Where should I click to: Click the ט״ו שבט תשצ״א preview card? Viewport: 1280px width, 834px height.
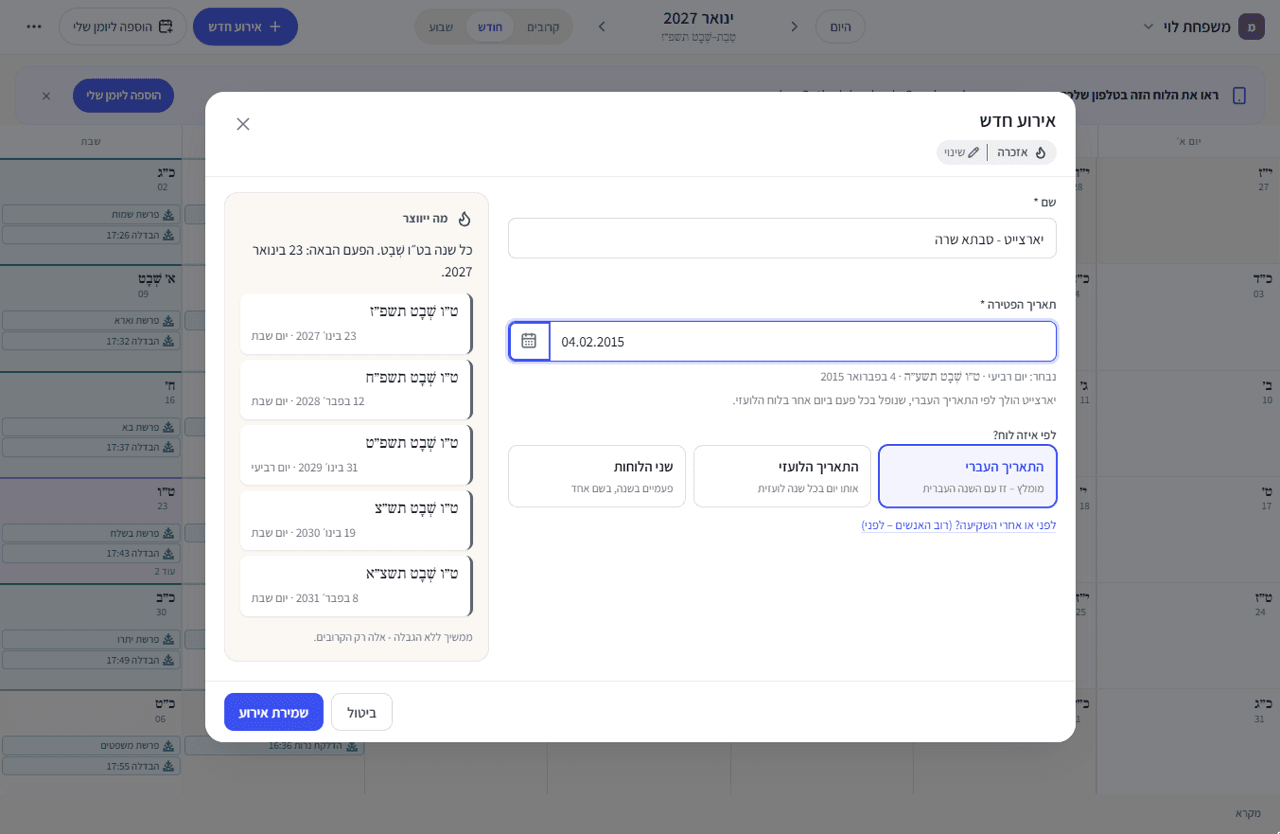pos(356,585)
